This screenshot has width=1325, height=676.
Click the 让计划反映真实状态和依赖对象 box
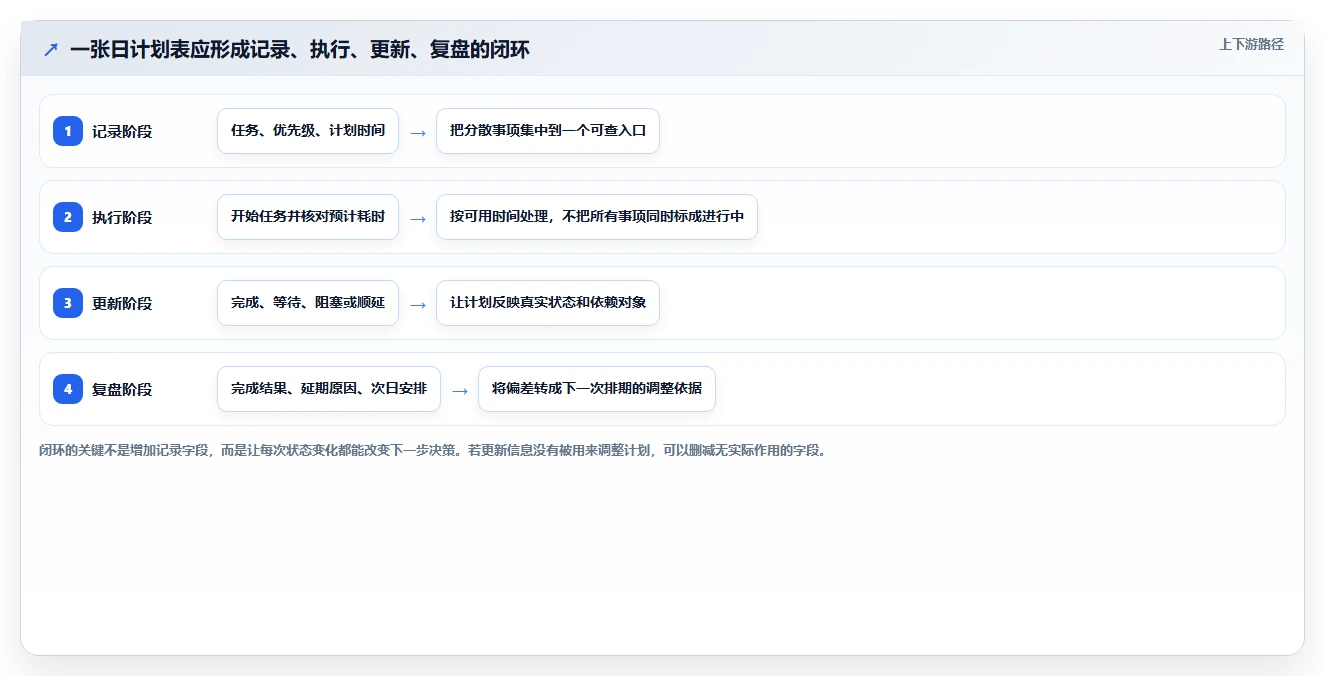548,303
